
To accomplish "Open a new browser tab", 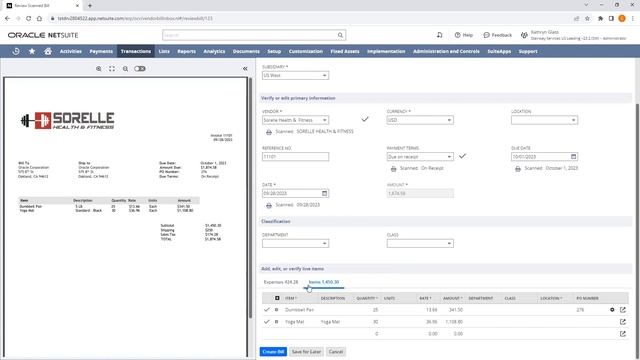I will (90, 6).
